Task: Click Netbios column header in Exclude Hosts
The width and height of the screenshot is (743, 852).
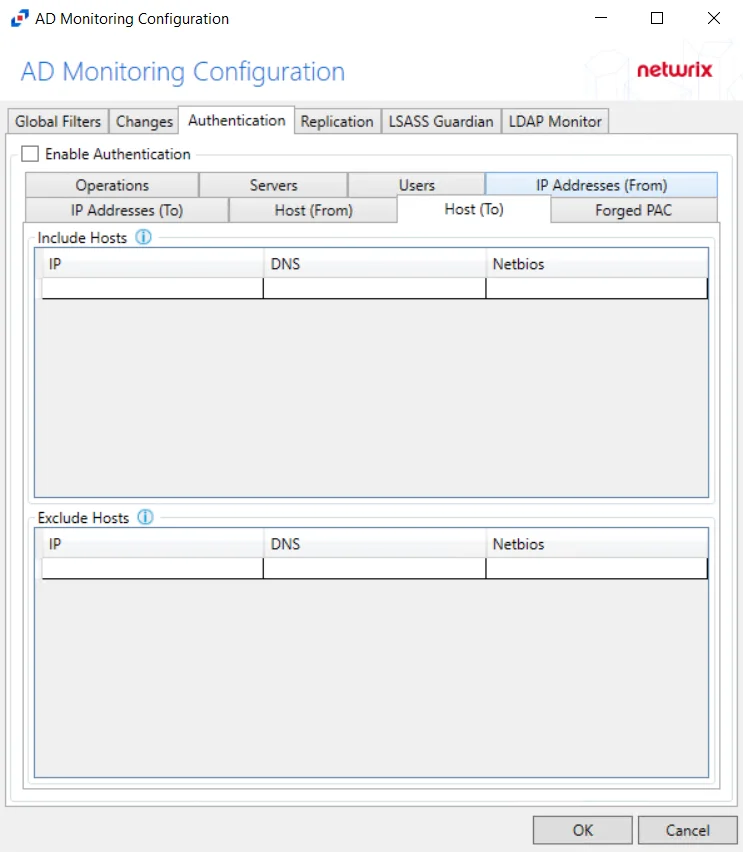Action: tap(597, 544)
